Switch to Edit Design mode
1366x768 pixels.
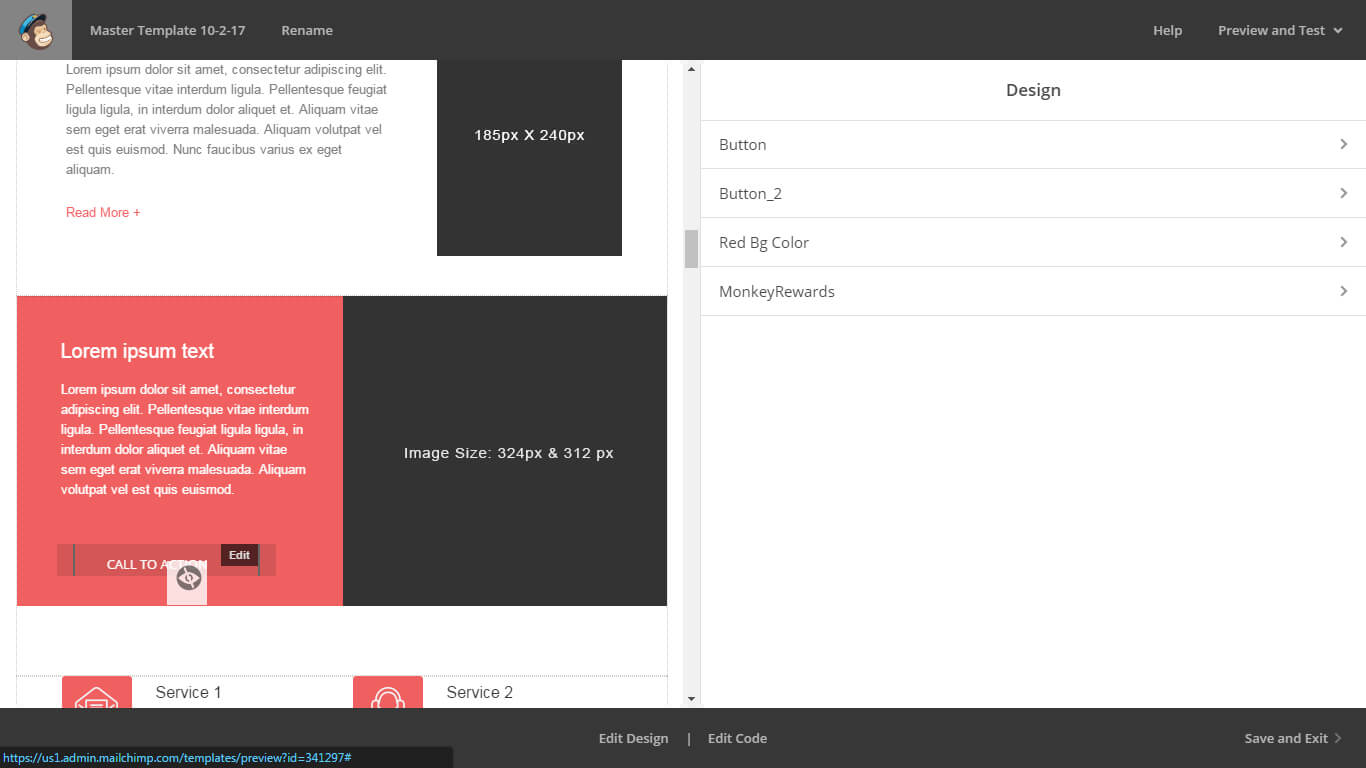pyautogui.click(x=633, y=738)
